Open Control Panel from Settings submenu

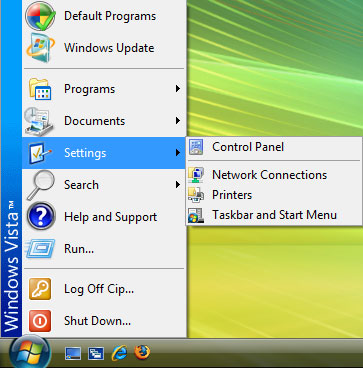point(274,147)
